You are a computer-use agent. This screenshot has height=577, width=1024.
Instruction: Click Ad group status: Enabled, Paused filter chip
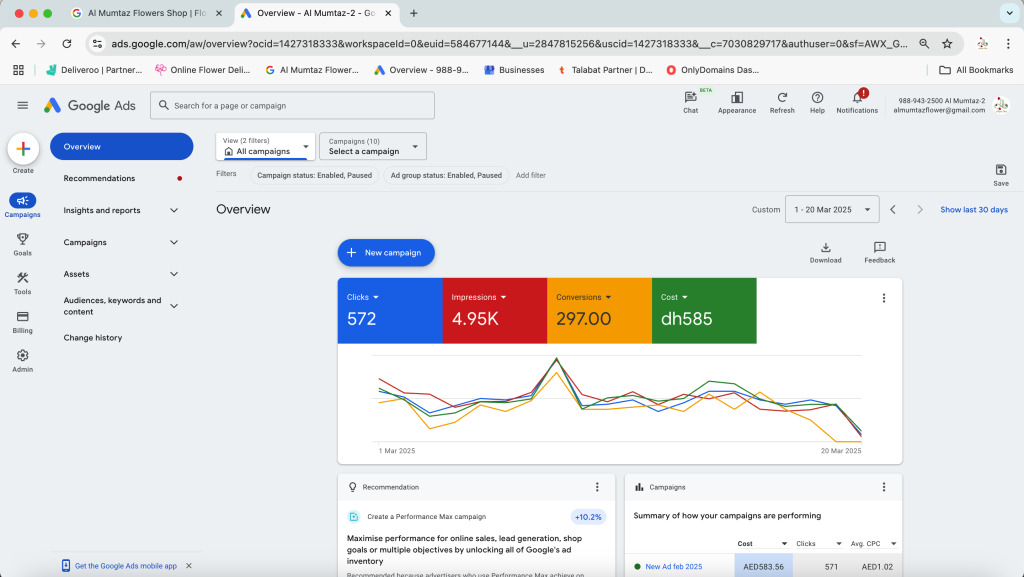coord(446,175)
